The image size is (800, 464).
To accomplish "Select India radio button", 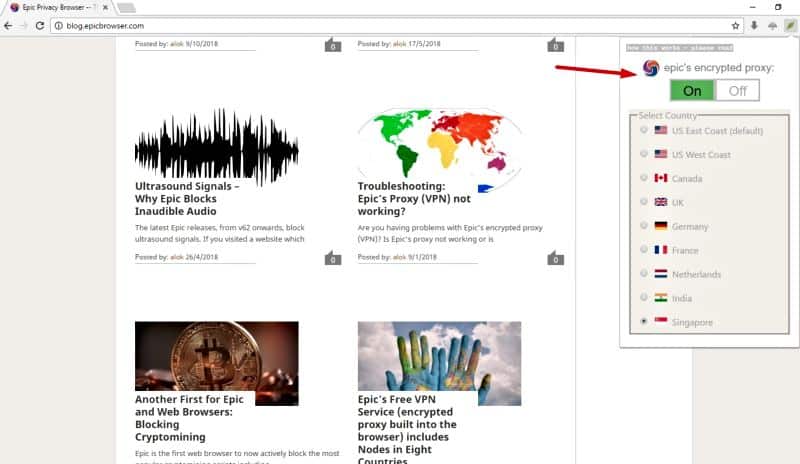I will pyautogui.click(x=644, y=298).
